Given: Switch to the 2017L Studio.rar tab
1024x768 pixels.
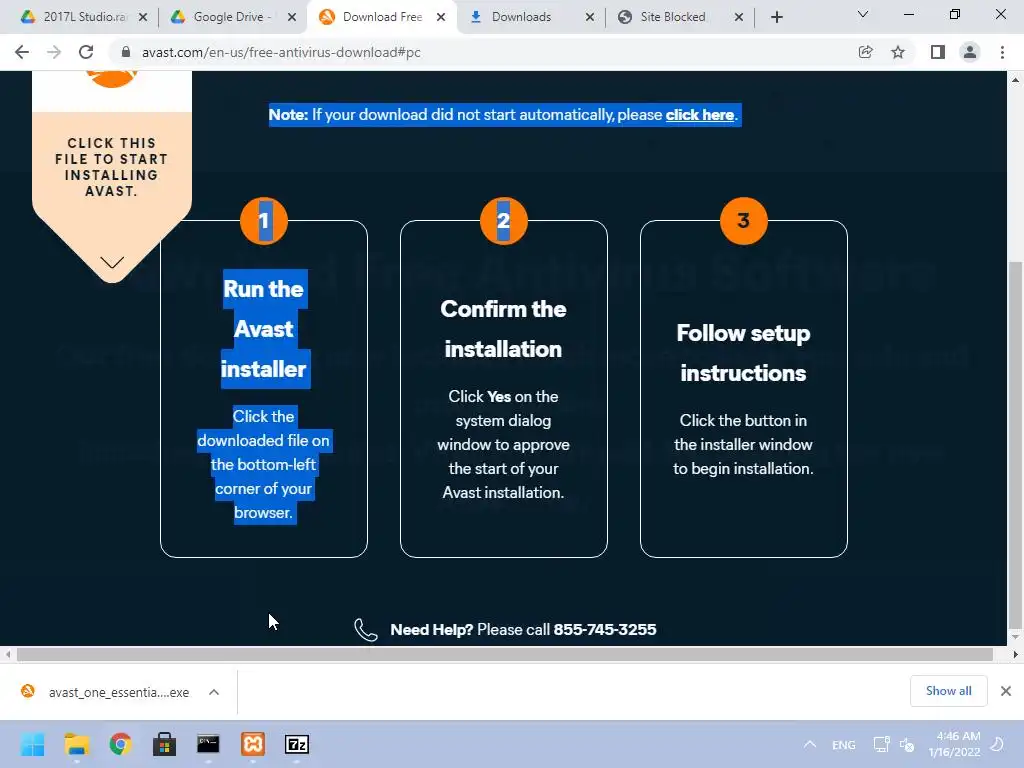Looking at the screenshot, I should coord(85,17).
